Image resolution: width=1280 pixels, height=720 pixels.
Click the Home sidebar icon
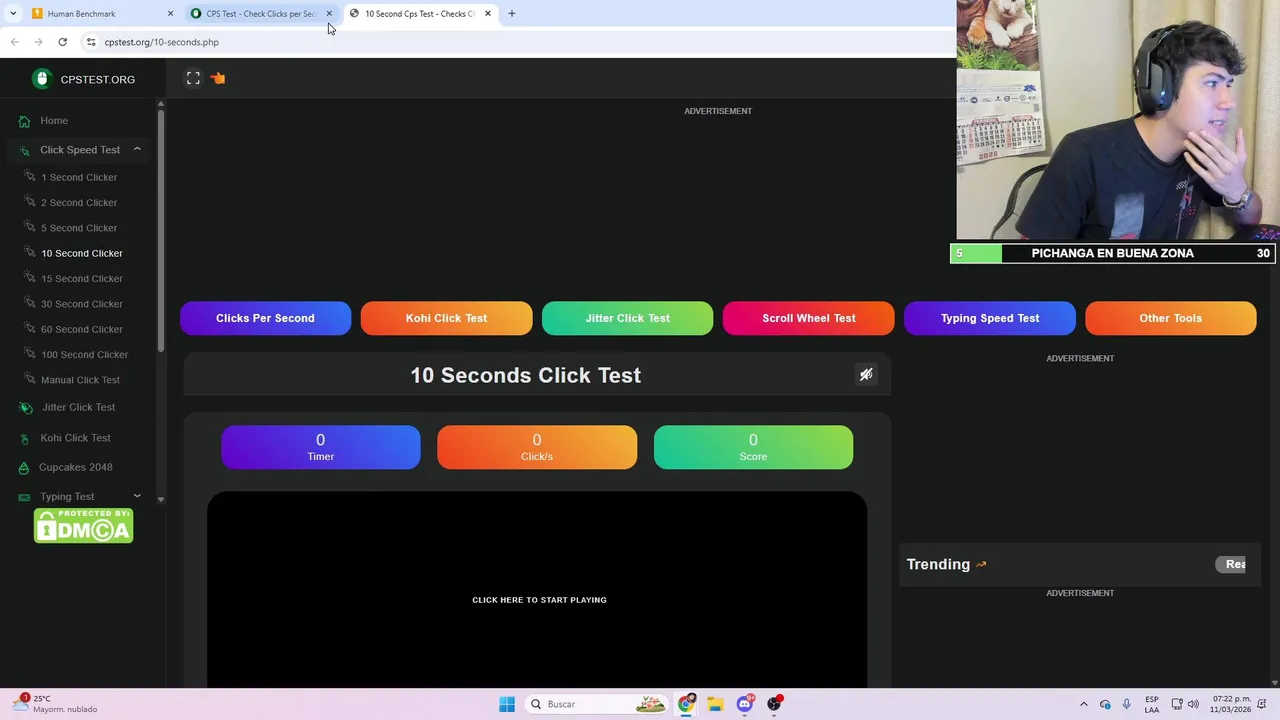coord(24,121)
